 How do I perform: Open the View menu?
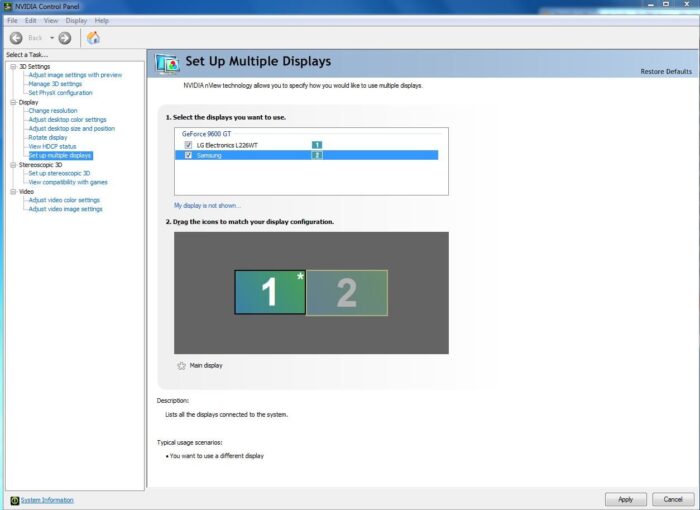coord(51,21)
